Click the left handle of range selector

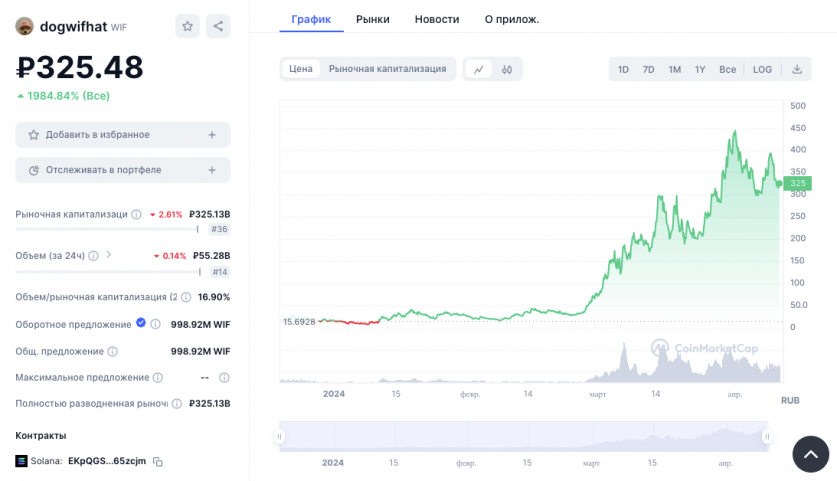[x=279, y=437]
